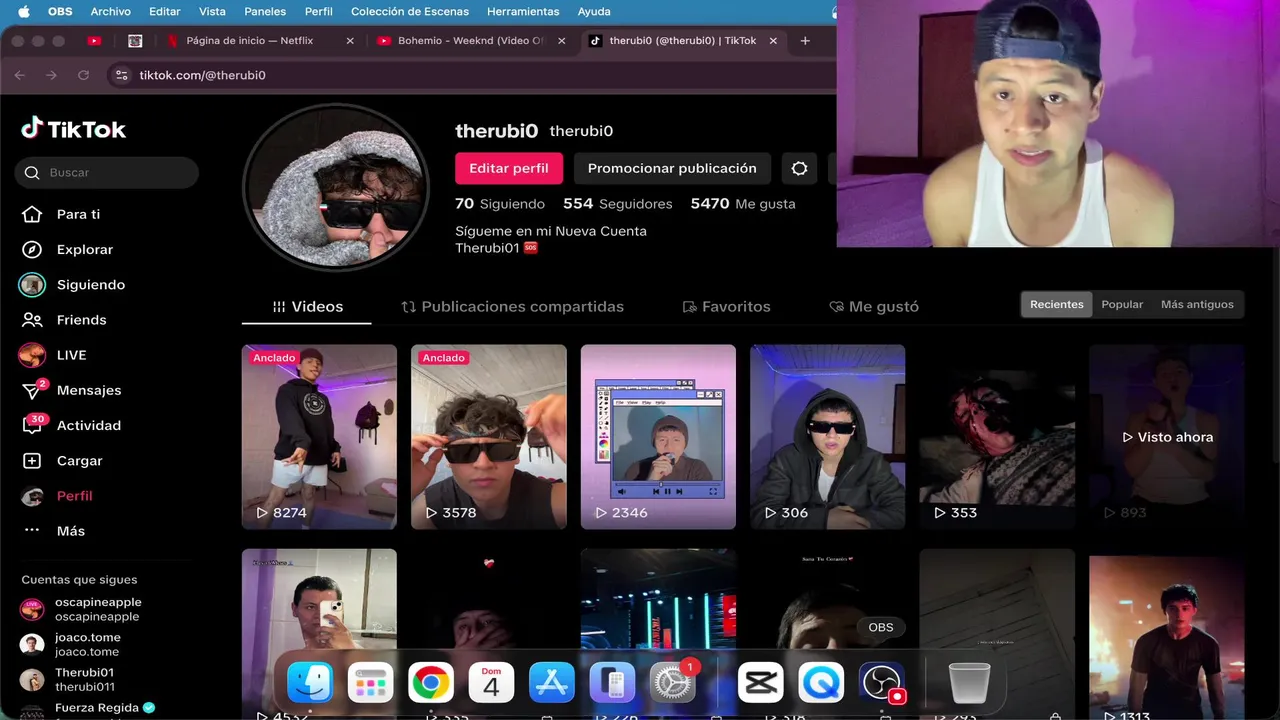Open CapCut from the dock
The image size is (1280, 720).
coord(760,683)
